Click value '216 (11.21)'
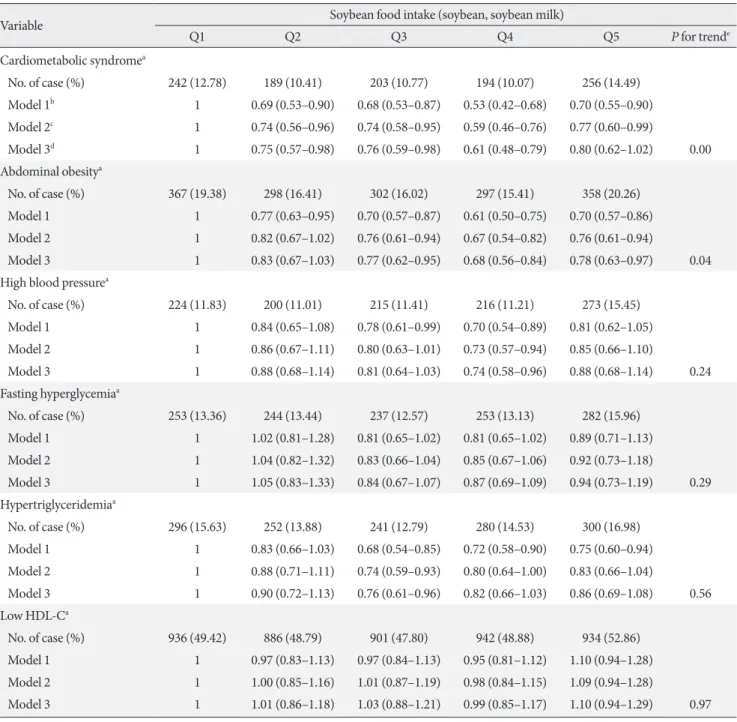 (x=505, y=305)
